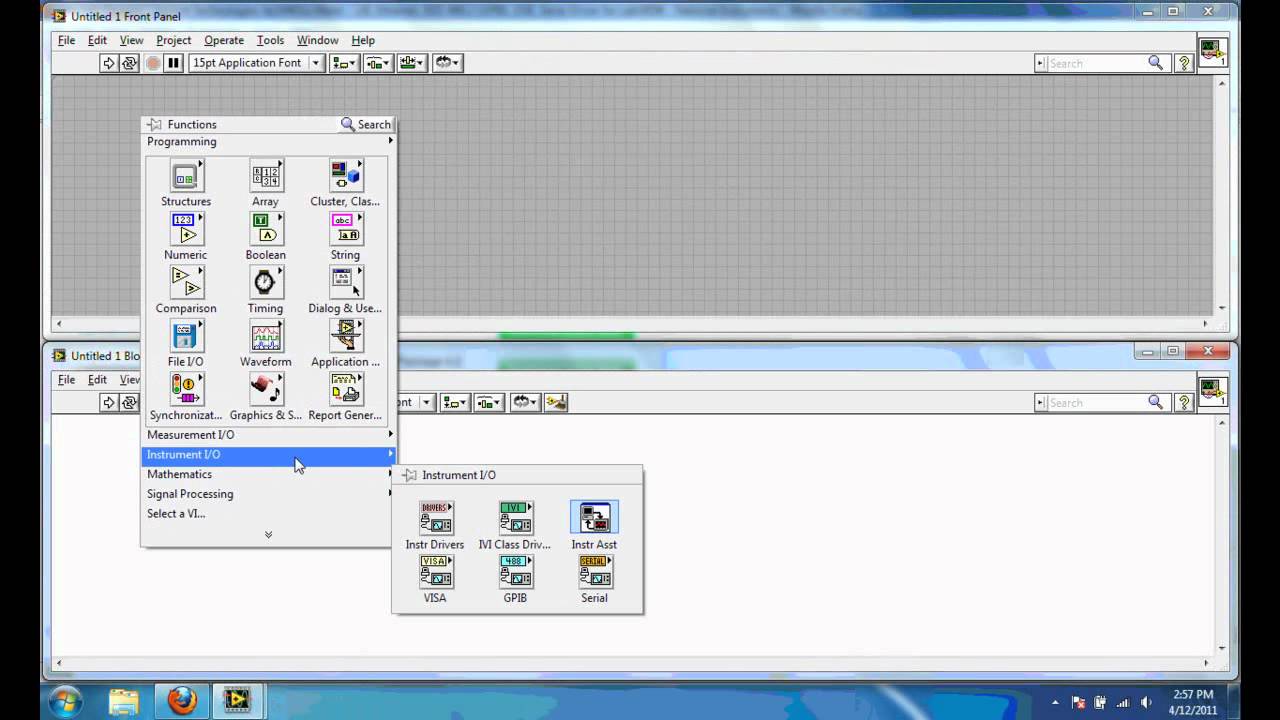Open Front Panel Edit menu

(x=97, y=40)
